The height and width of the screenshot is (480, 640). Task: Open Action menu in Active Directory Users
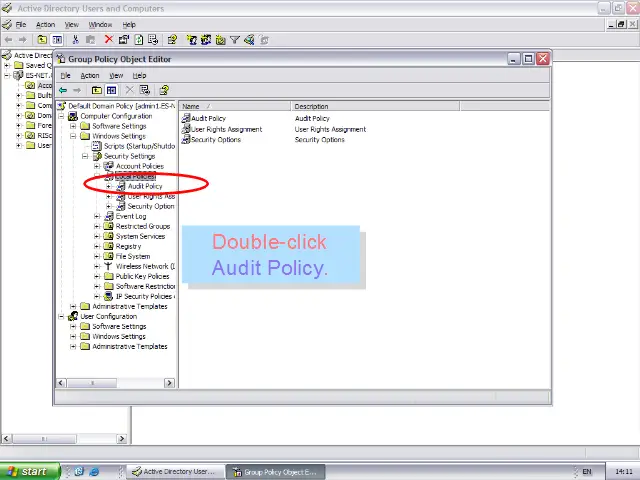point(45,24)
